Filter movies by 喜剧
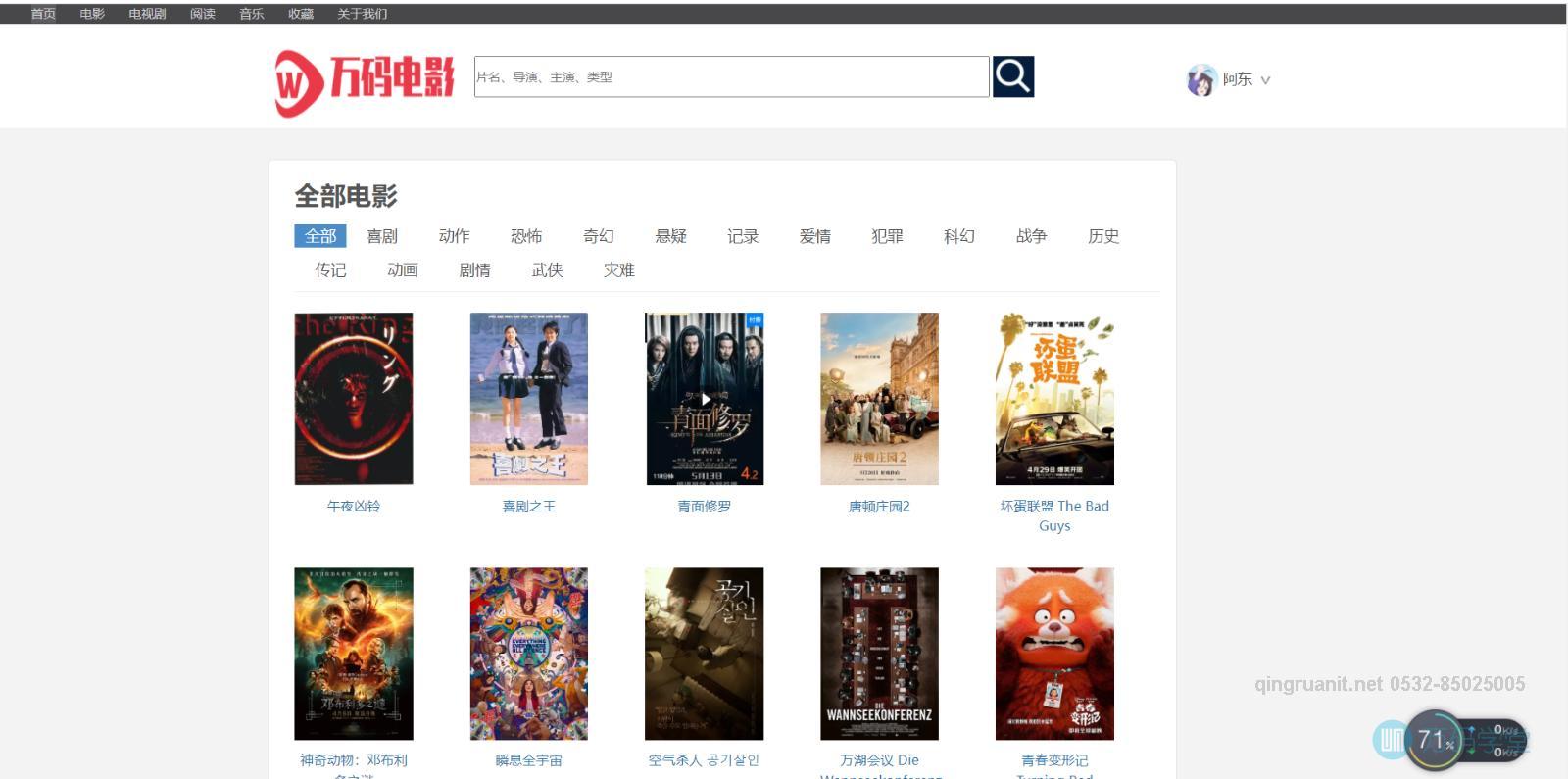This screenshot has height=779, width=1568. click(382, 236)
